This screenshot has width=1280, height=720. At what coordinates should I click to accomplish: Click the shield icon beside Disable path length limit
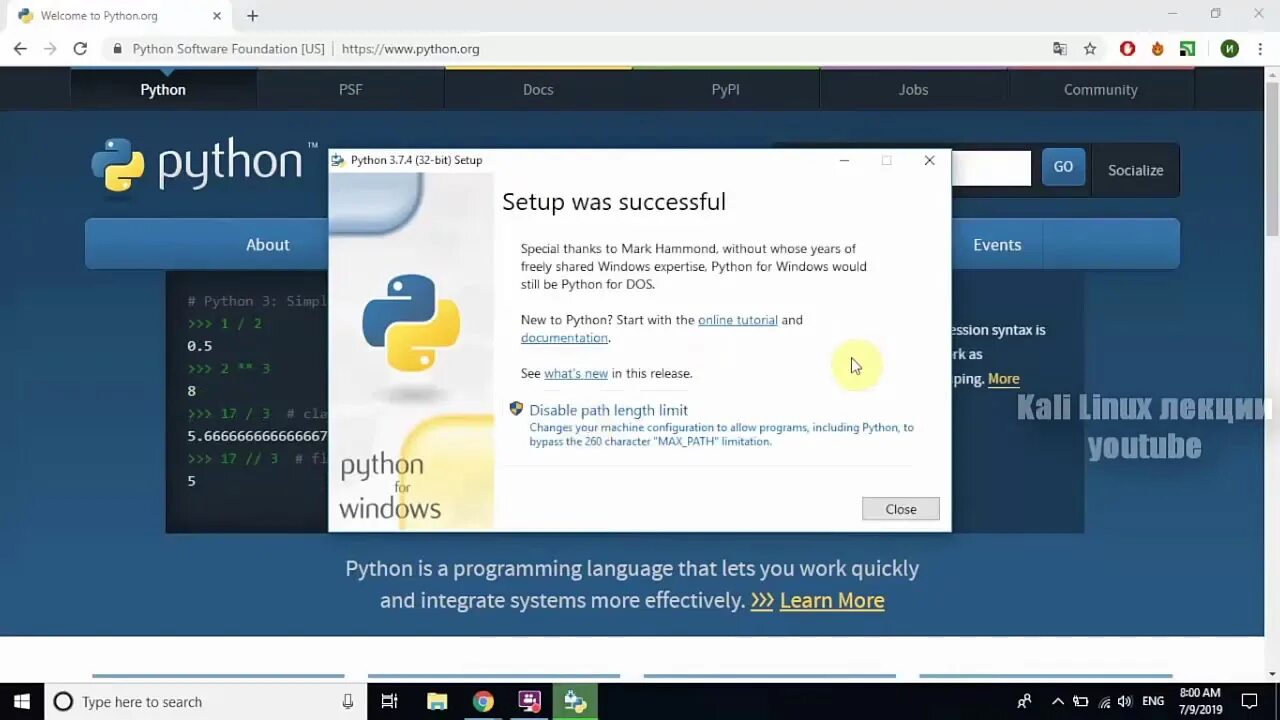(x=516, y=409)
